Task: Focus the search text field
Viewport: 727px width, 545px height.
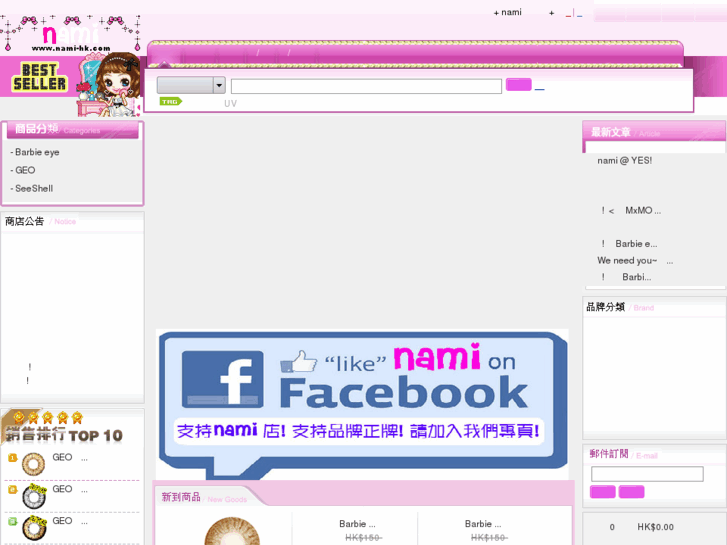Action: click(x=366, y=86)
